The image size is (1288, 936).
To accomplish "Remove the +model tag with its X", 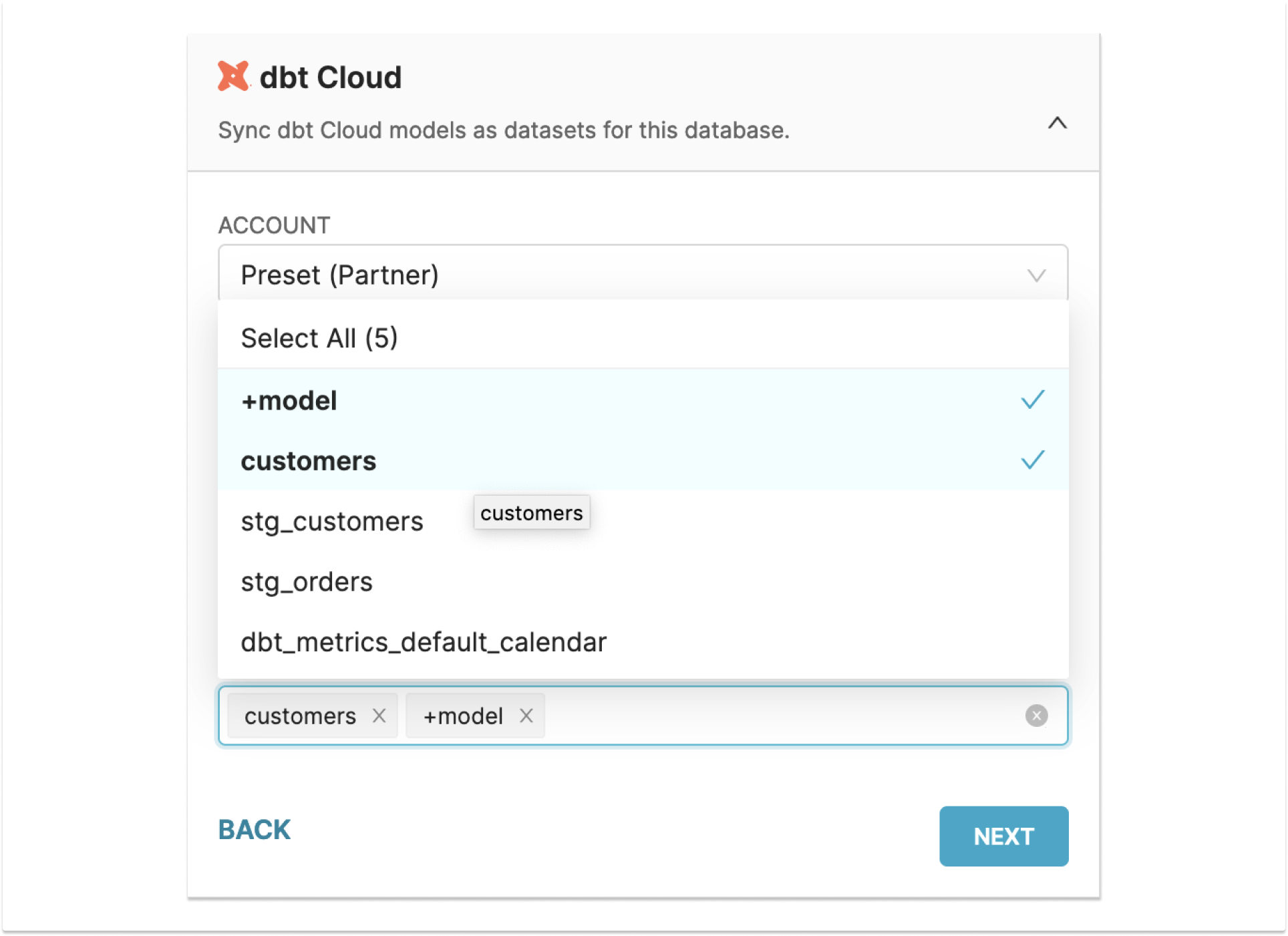I will (x=526, y=716).
